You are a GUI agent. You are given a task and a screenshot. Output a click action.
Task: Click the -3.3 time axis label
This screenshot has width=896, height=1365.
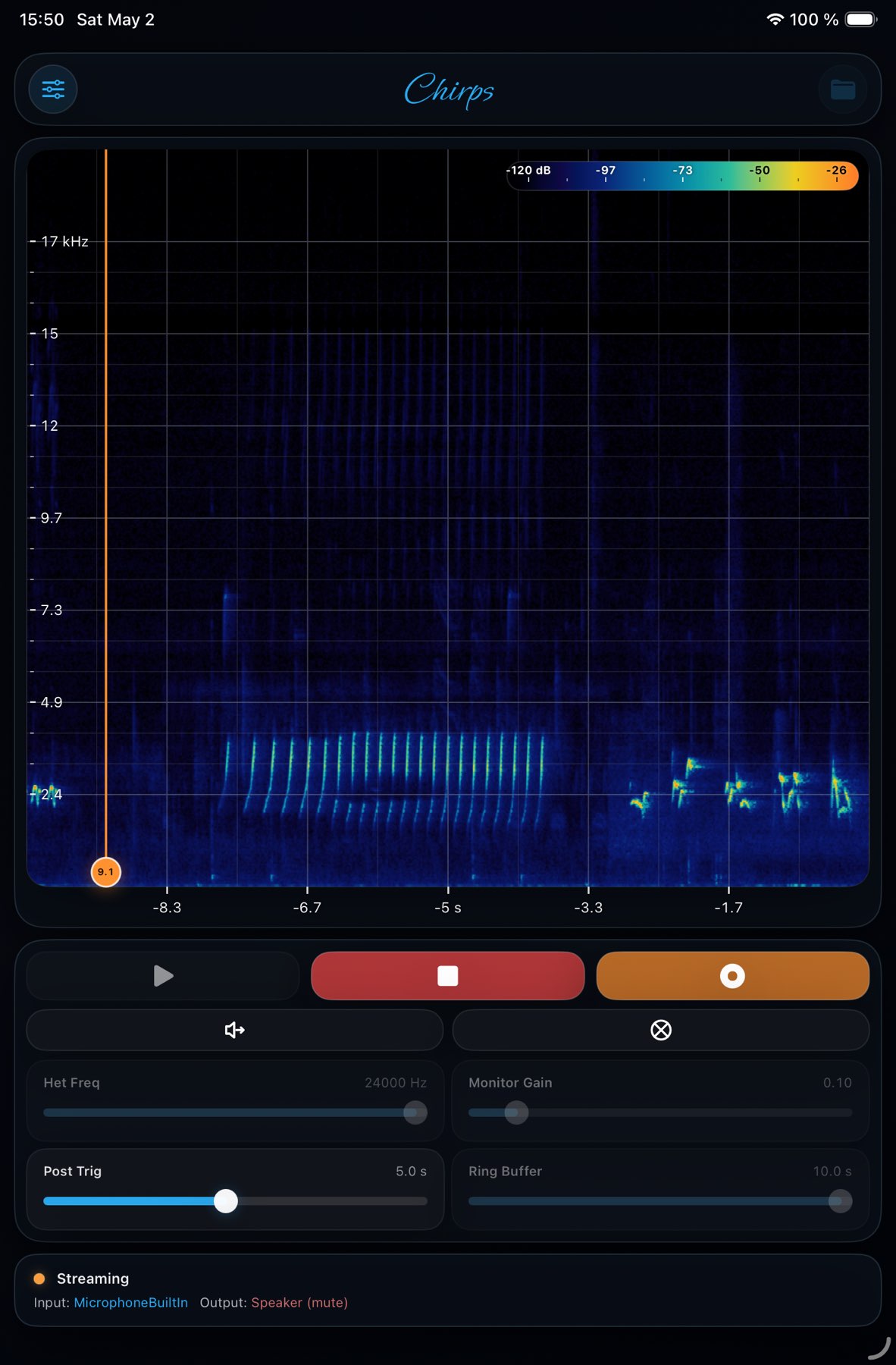[x=588, y=908]
